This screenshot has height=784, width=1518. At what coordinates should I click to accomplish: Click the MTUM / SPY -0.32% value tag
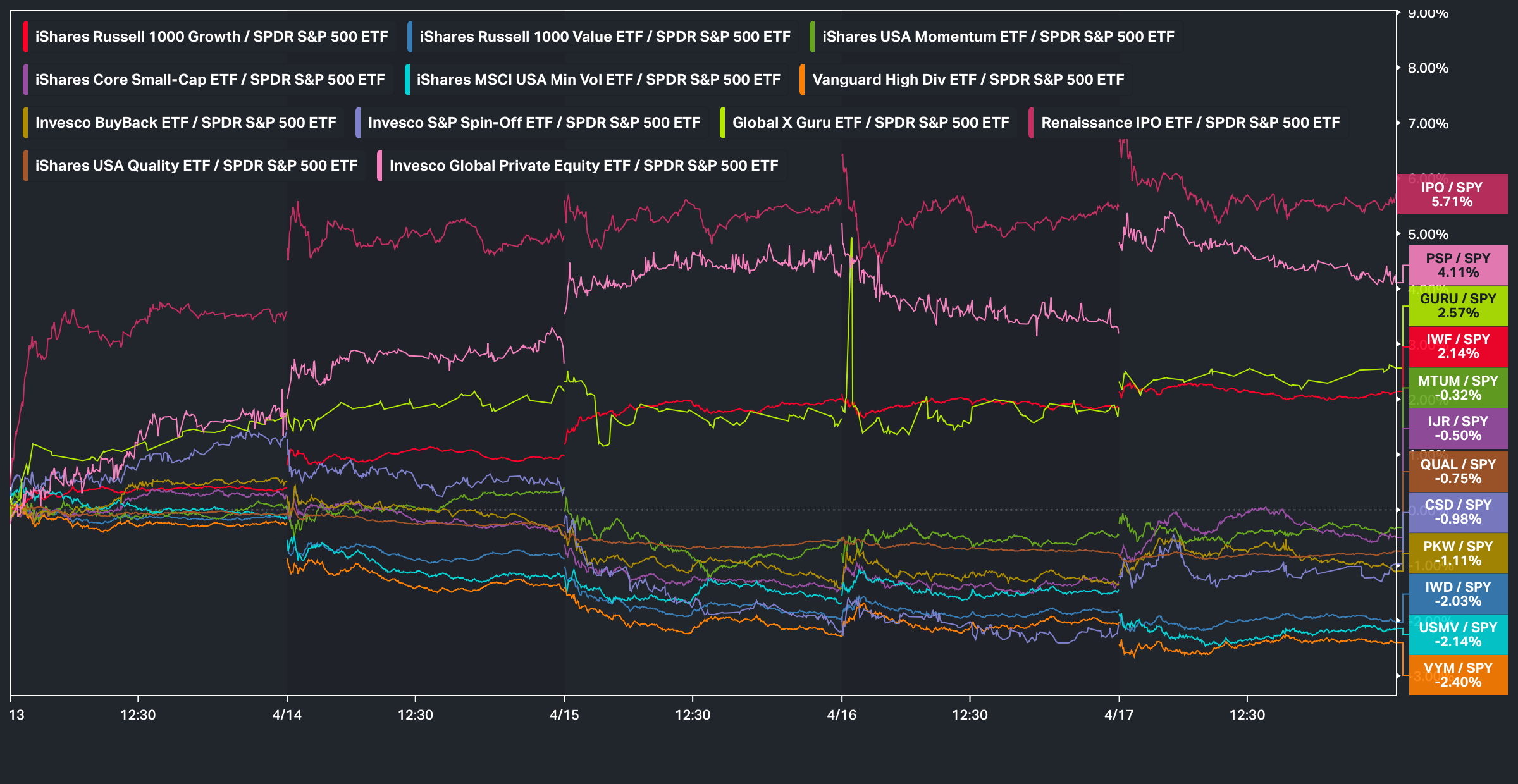point(1458,388)
